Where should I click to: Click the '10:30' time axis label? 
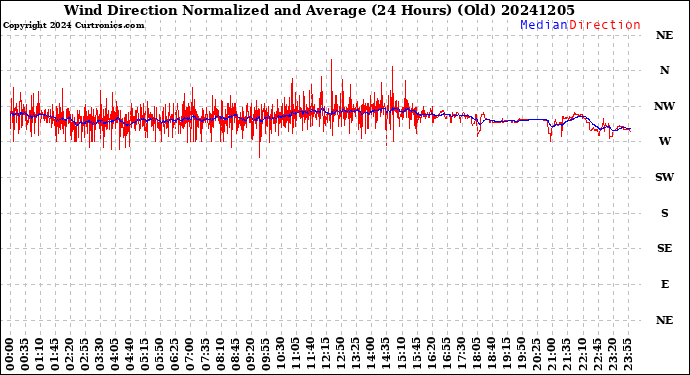280,354
